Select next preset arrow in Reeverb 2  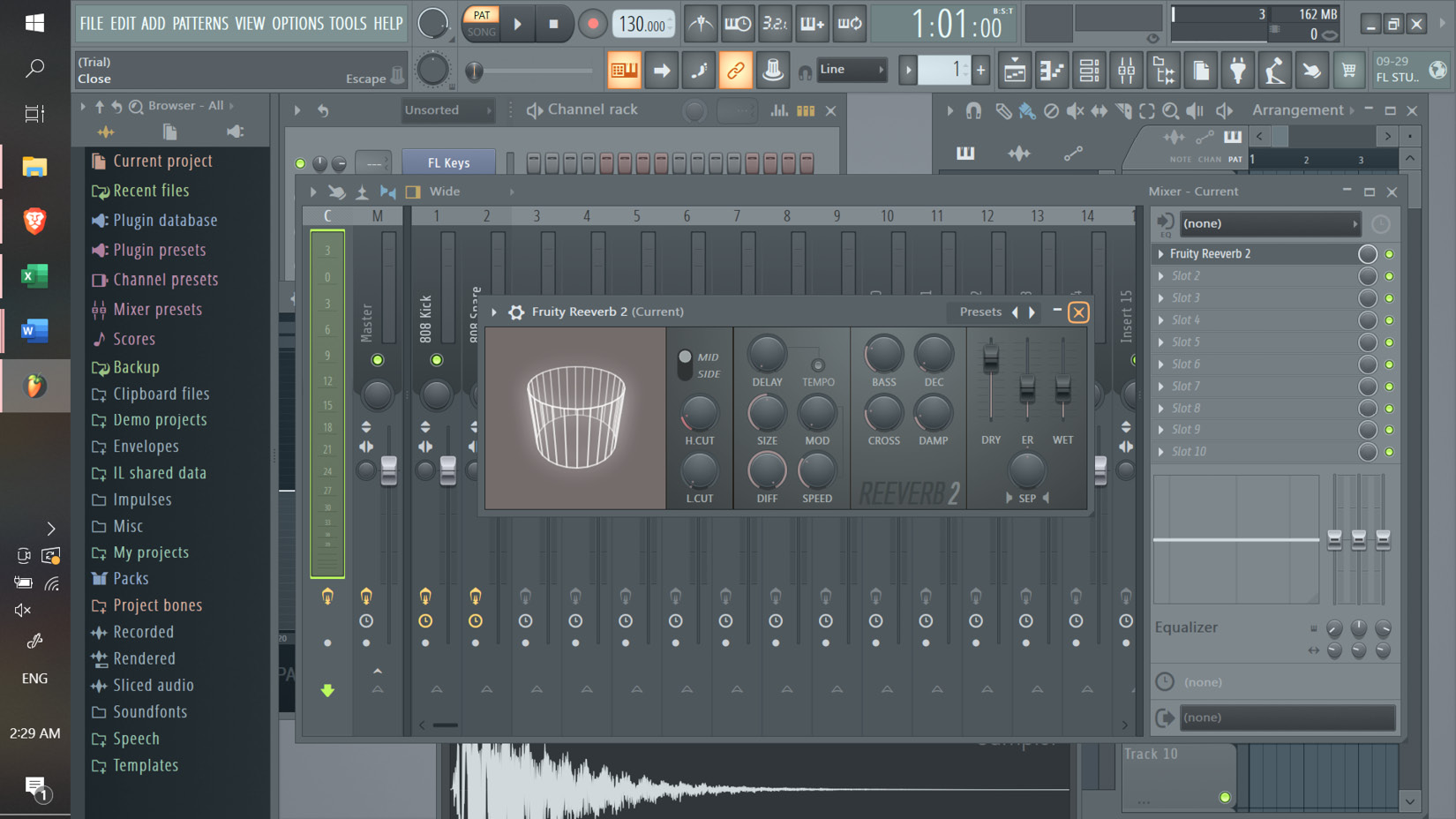(1032, 312)
